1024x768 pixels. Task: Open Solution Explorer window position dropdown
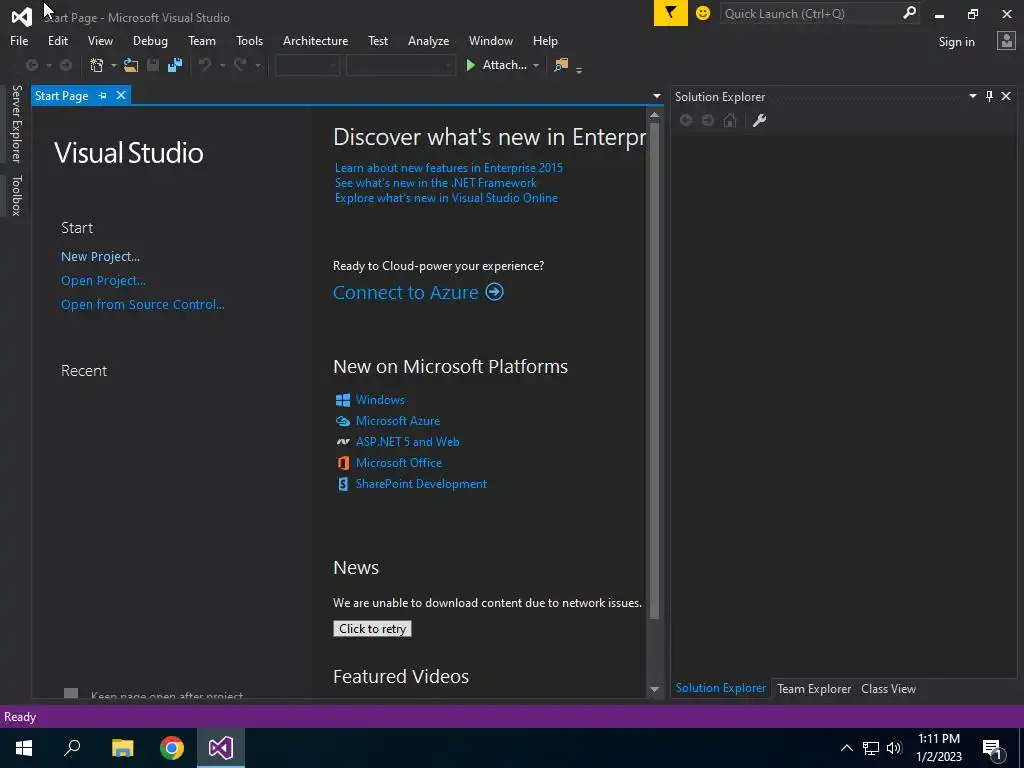(972, 96)
